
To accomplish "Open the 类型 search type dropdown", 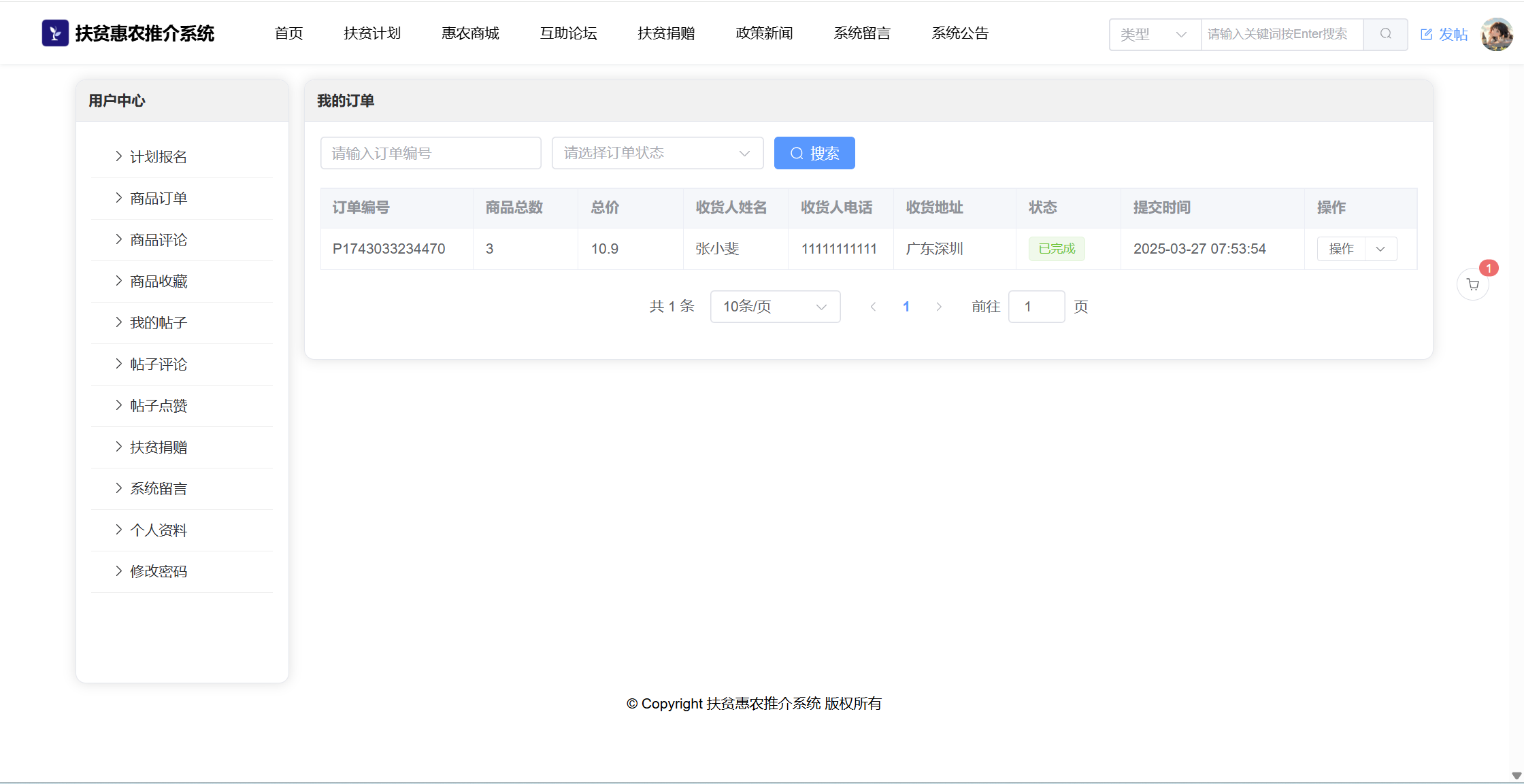I will pos(1155,34).
